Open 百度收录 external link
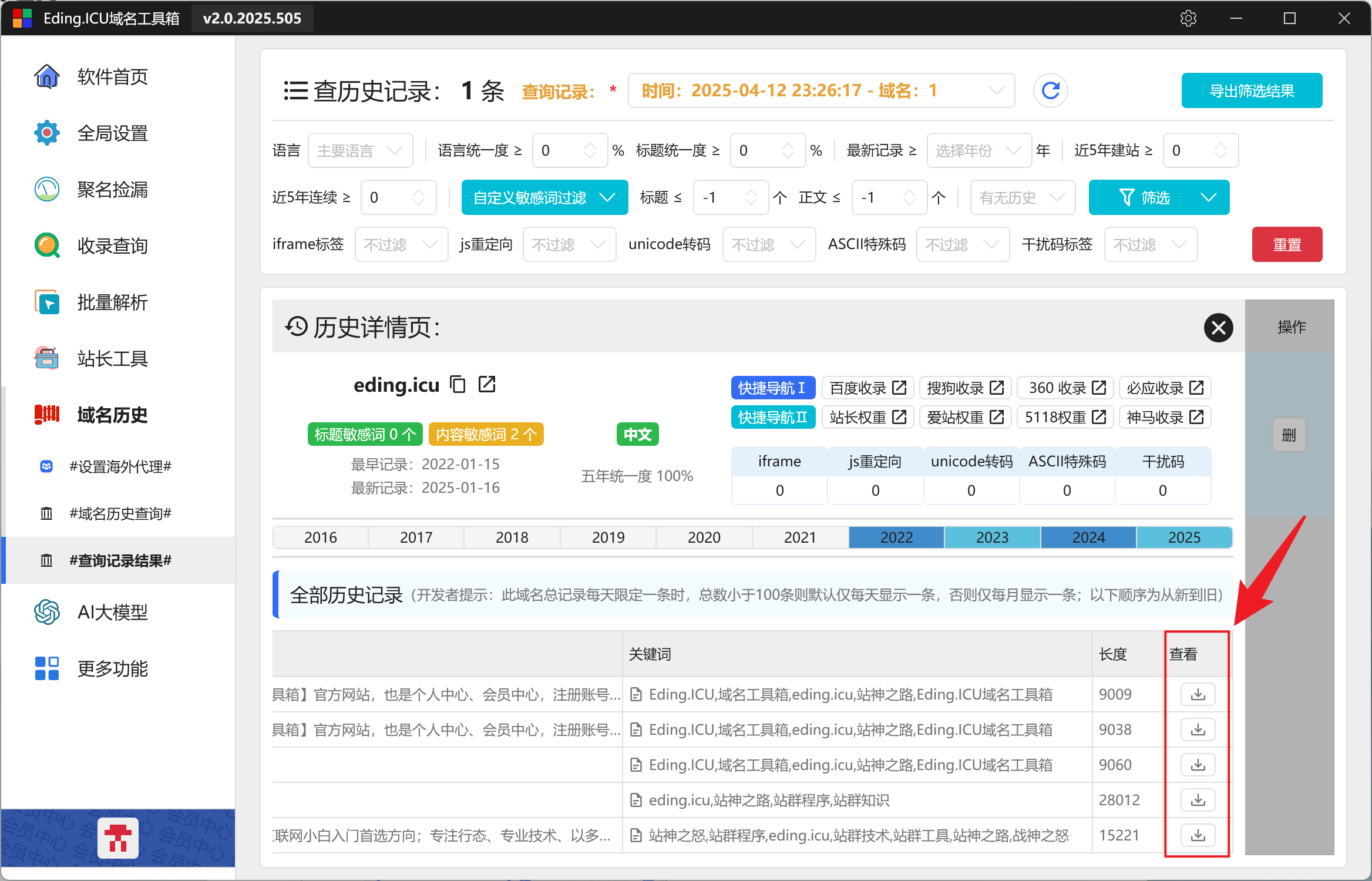The width and height of the screenshot is (1372, 881). (x=867, y=388)
